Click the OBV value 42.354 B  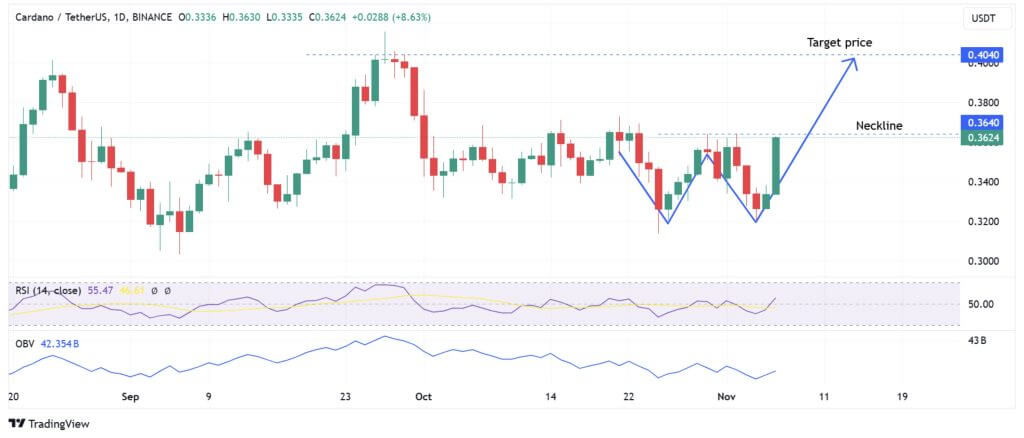59,343
